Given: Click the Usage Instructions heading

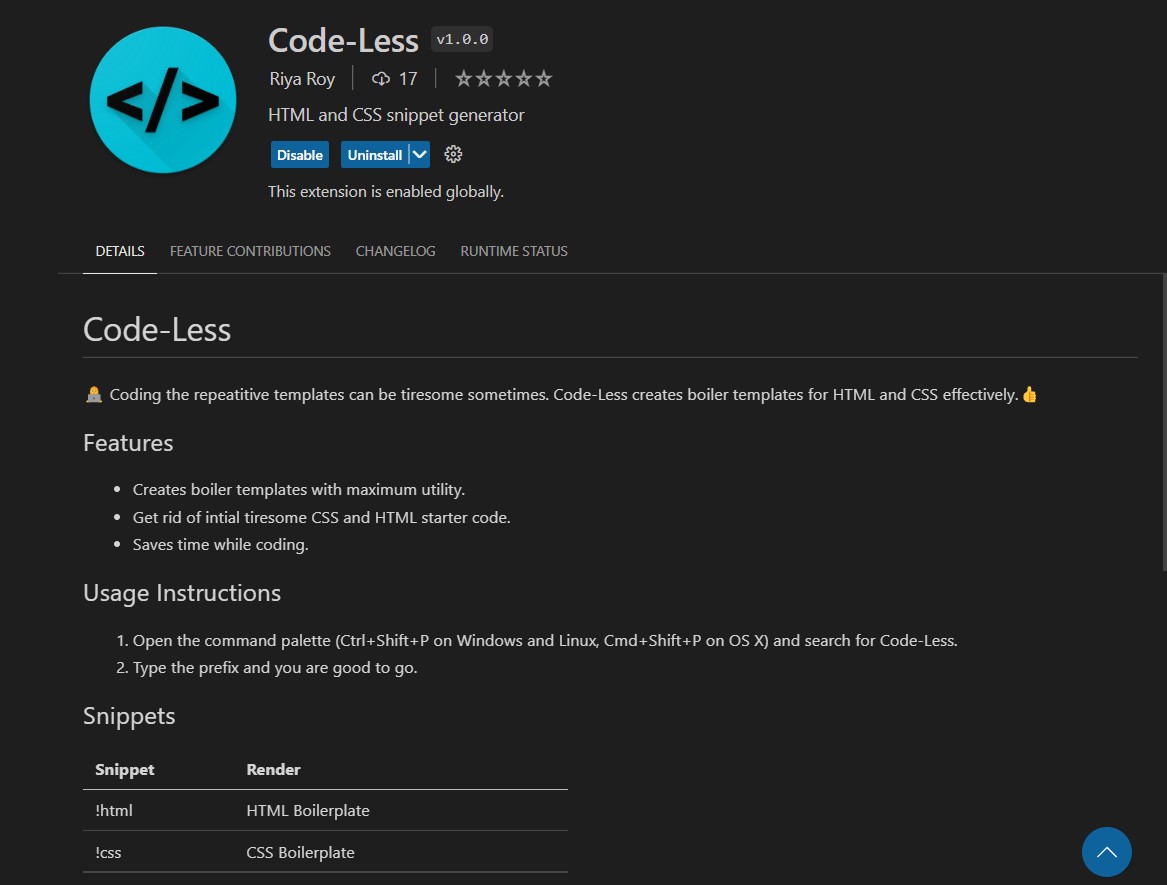Looking at the screenshot, I should coord(182,593).
